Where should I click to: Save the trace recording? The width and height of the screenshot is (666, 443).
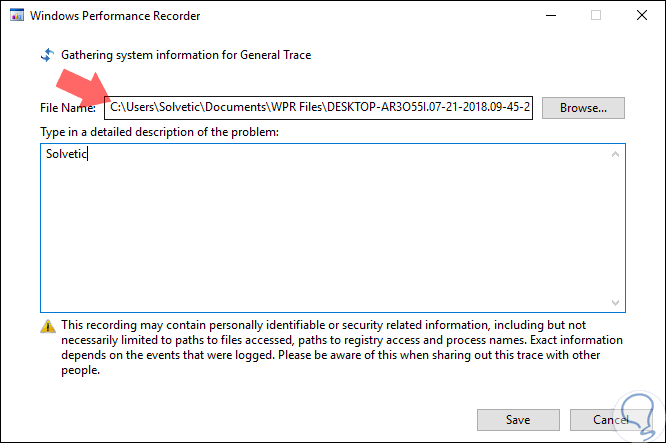click(518, 419)
